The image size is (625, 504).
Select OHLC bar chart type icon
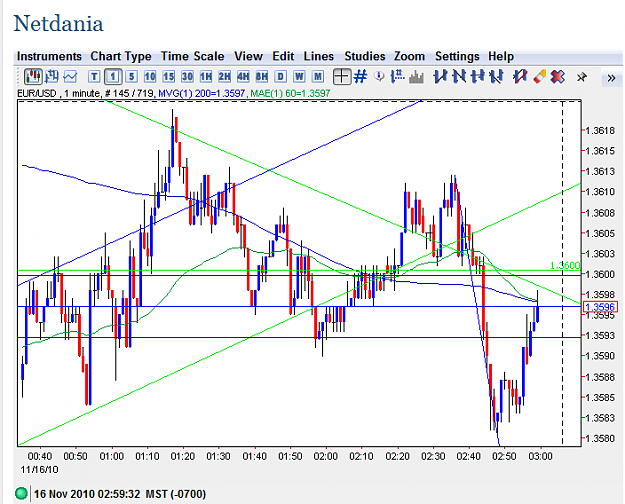tap(52, 76)
